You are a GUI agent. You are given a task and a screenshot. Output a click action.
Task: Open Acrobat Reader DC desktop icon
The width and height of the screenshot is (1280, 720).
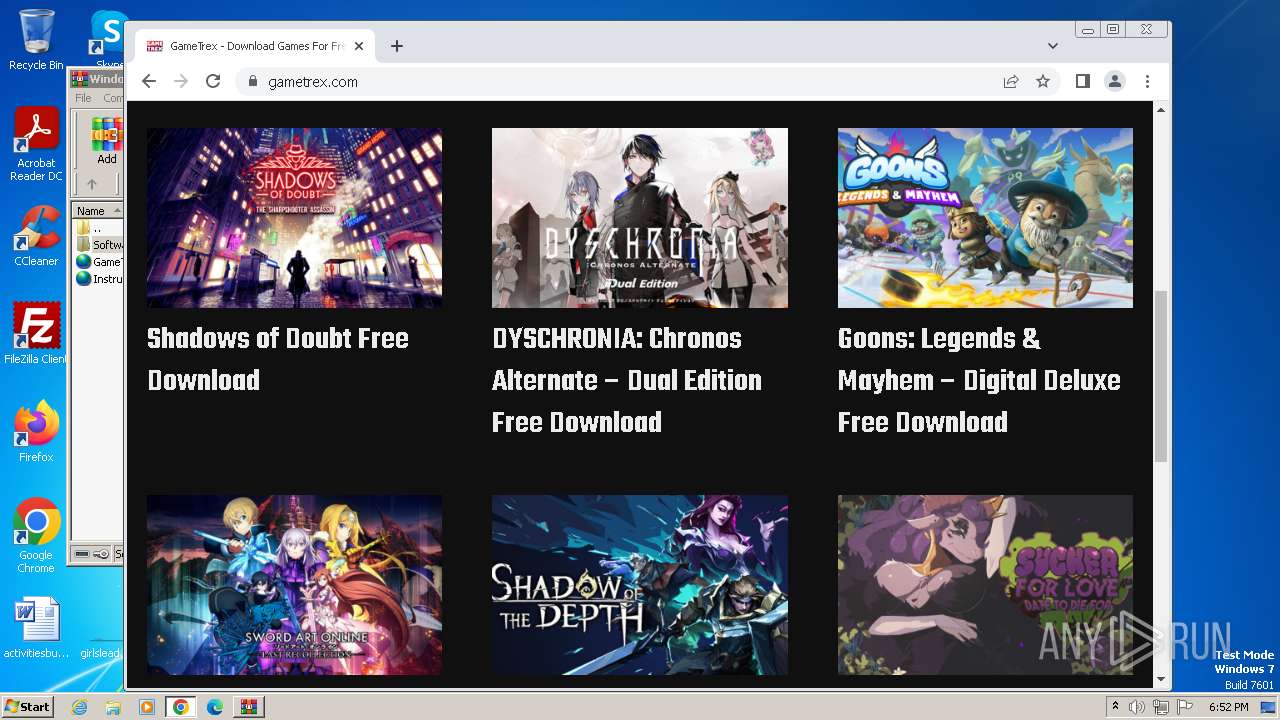click(36, 144)
